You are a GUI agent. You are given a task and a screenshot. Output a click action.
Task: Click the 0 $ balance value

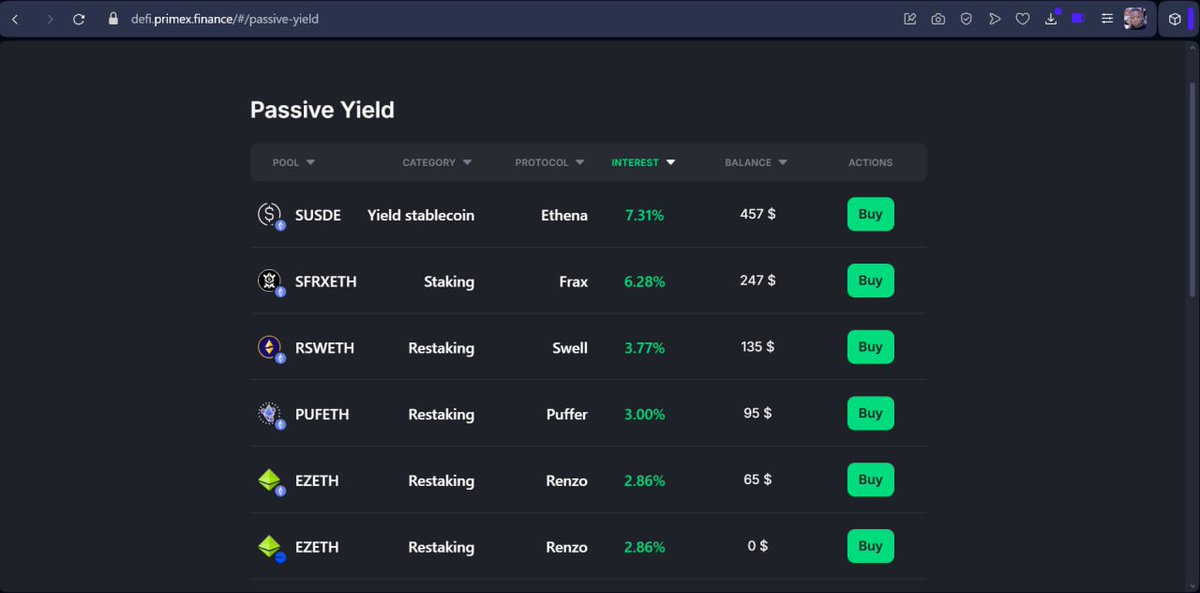pos(757,546)
